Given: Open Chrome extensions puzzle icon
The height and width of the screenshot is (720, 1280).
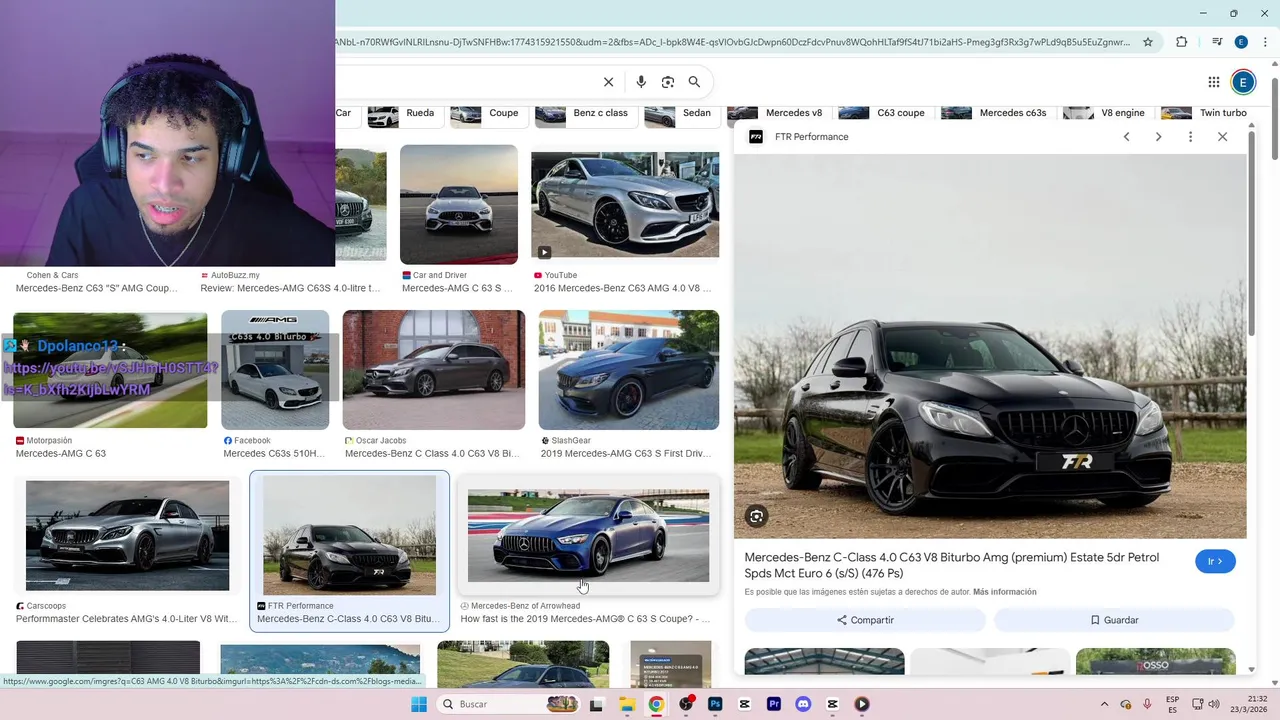Looking at the screenshot, I should pyautogui.click(x=1182, y=42).
